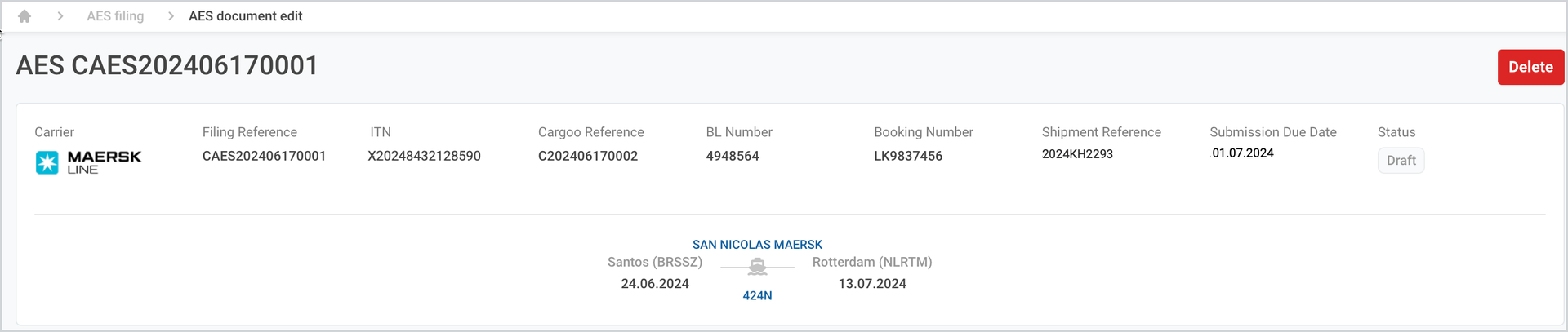
Task: Open voyage number 424N link
Action: (x=757, y=295)
